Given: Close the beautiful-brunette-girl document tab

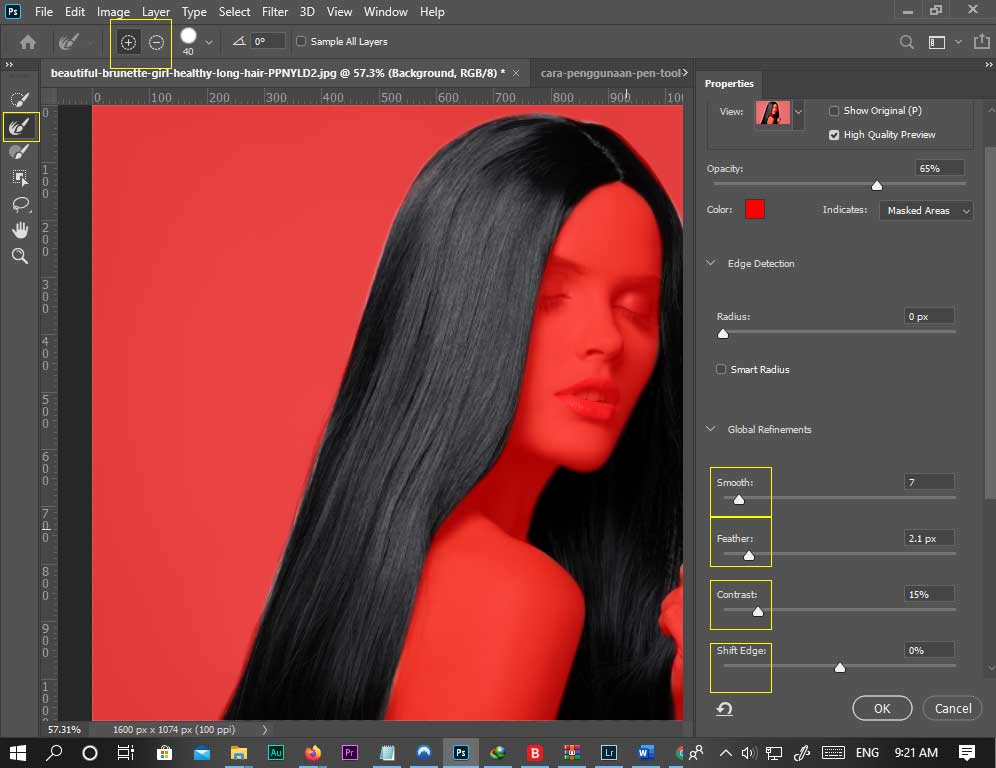Looking at the screenshot, I should coord(516,73).
